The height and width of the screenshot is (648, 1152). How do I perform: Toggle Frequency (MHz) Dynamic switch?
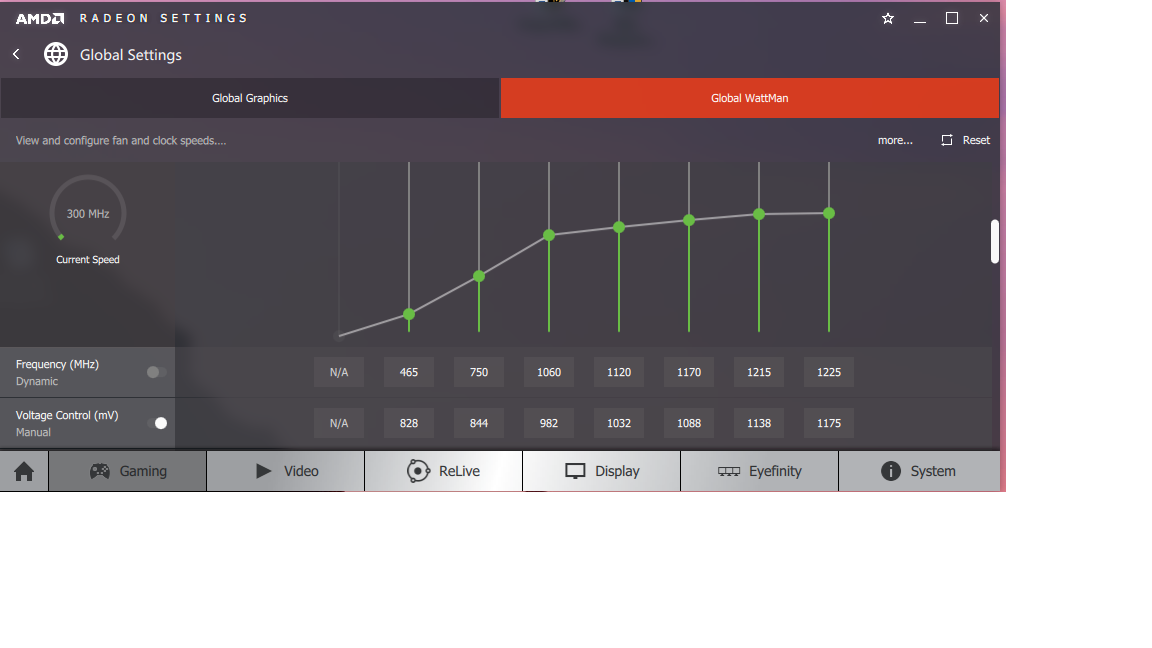pyautogui.click(x=156, y=372)
